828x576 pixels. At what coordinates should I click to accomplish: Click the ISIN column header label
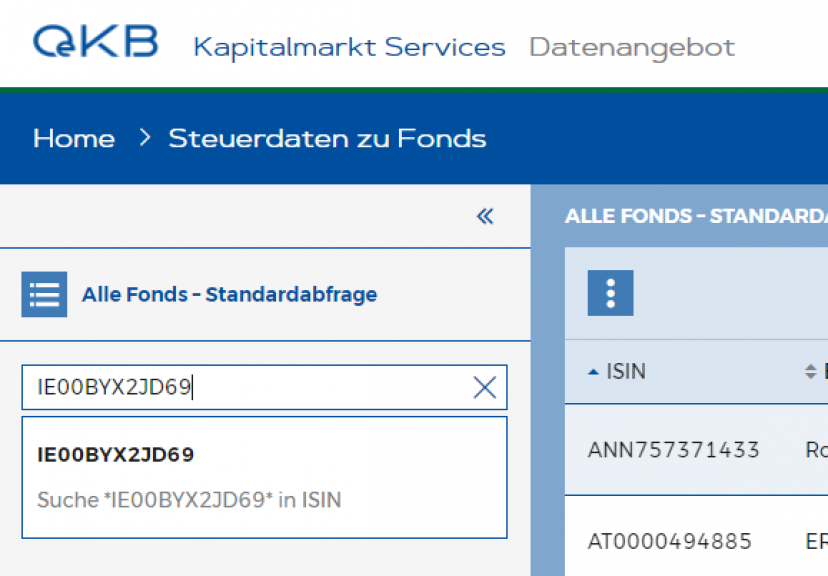(x=626, y=372)
